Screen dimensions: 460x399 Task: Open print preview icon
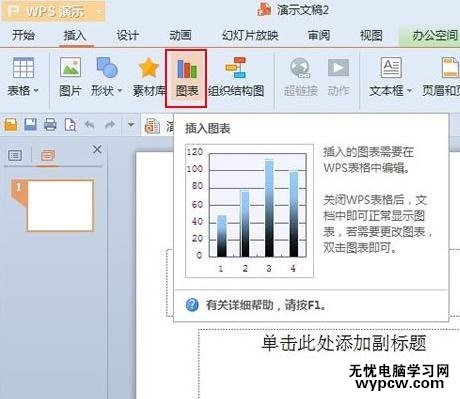pyautogui.click(x=70, y=125)
